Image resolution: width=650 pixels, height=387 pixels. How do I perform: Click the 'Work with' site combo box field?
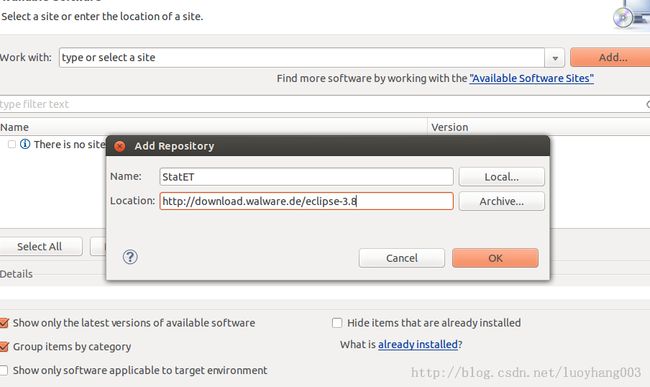point(301,58)
